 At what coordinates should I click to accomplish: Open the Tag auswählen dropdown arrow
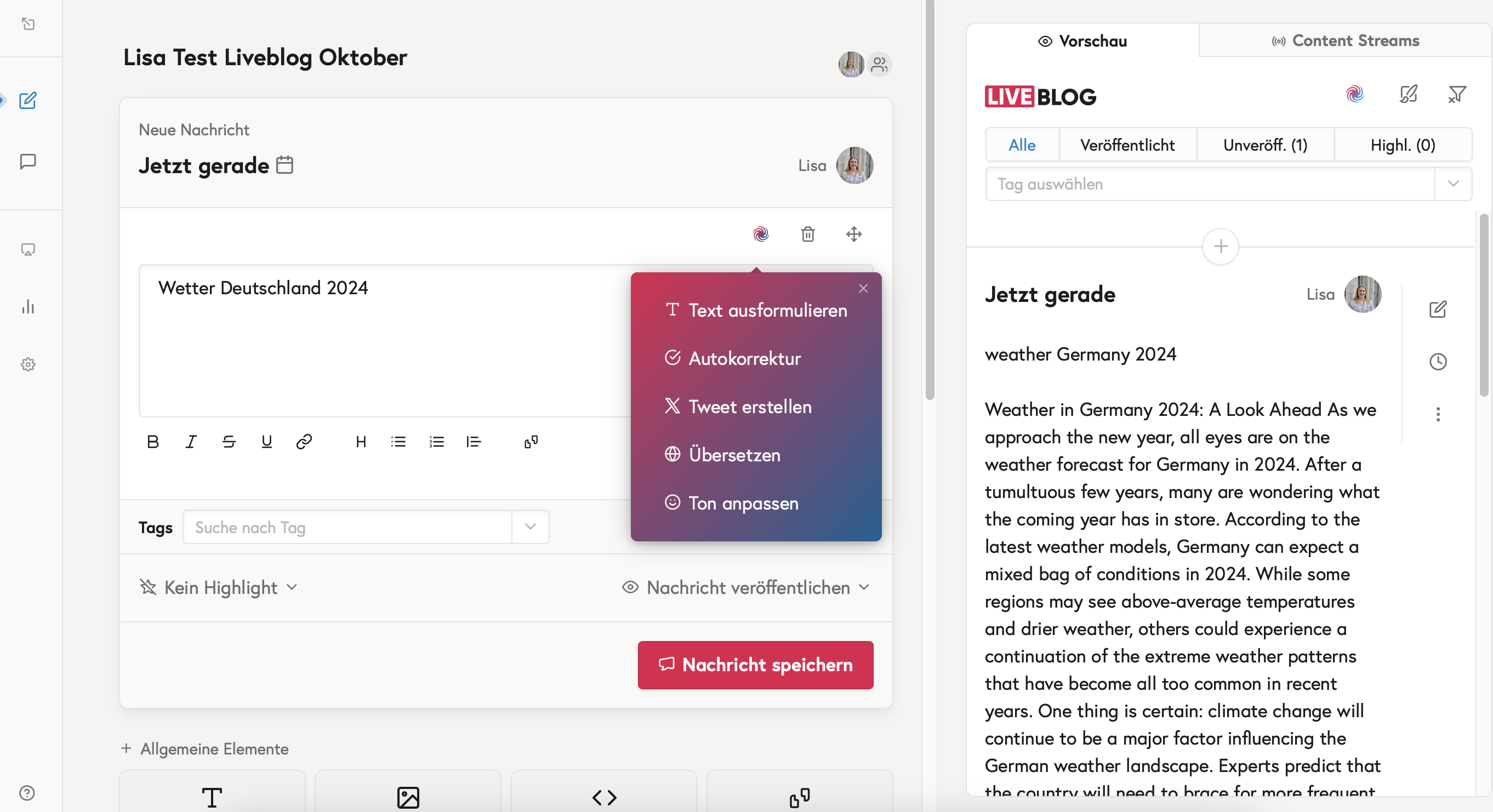pyautogui.click(x=1452, y=184)
